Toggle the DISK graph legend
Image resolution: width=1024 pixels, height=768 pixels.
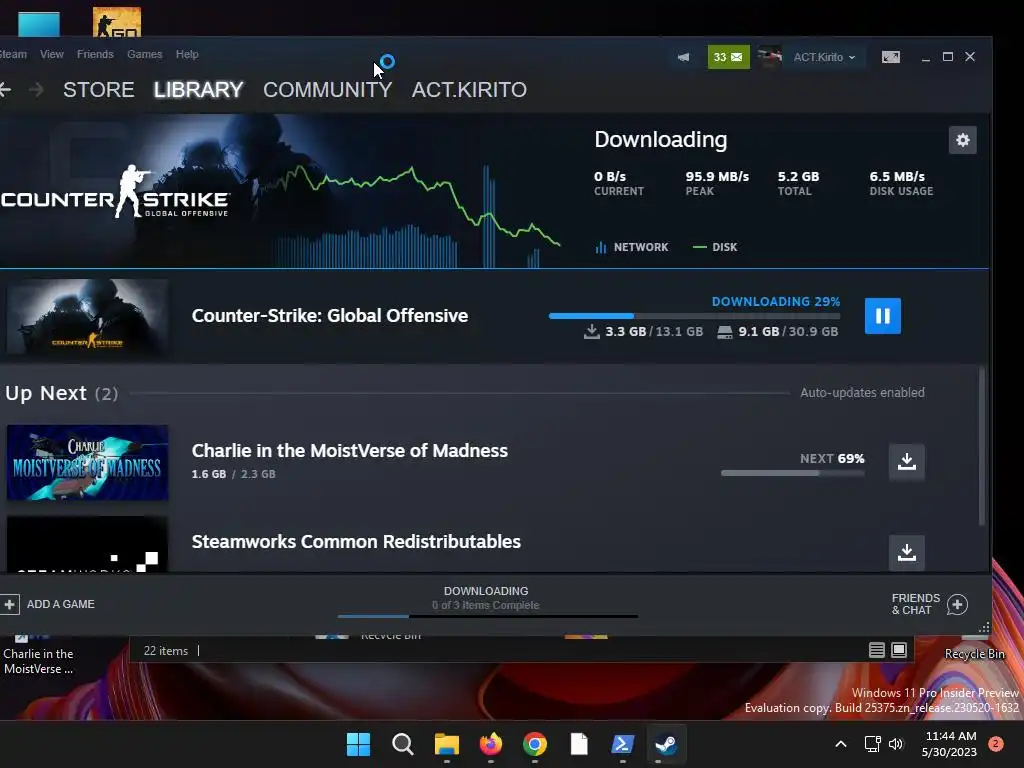click(715, 247)
